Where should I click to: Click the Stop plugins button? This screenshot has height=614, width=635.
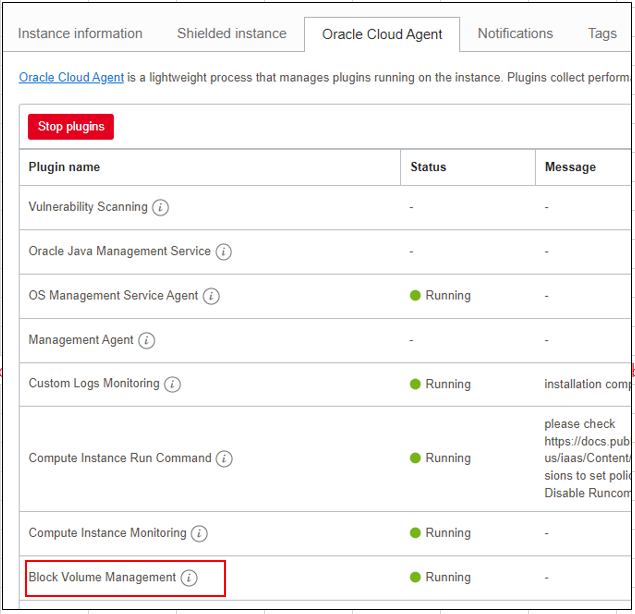tap(71, 127)
